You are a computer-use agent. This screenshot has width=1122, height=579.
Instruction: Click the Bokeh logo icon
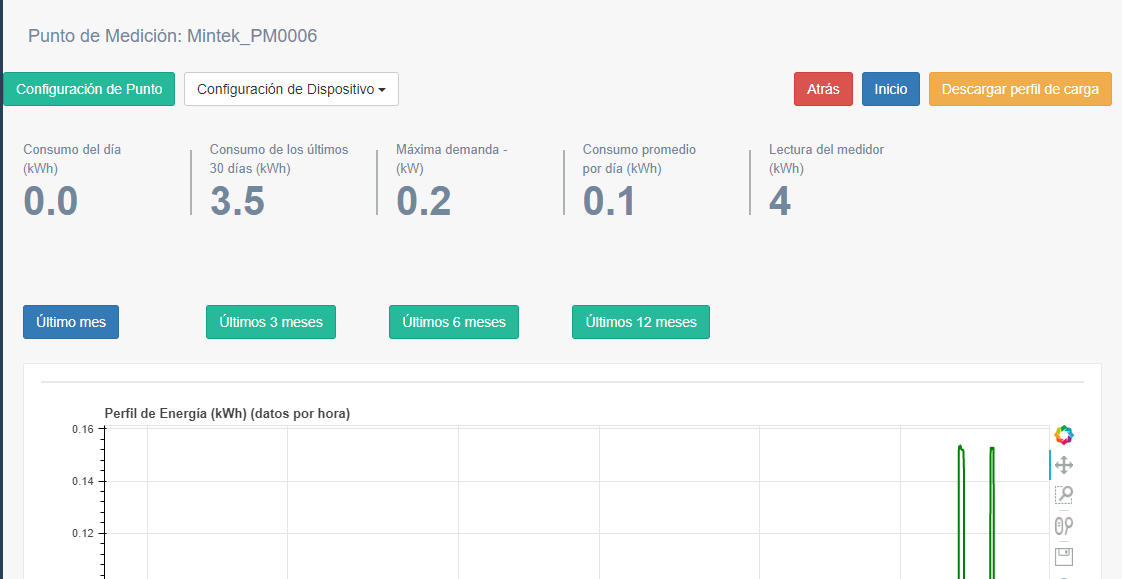point(1064,435)
